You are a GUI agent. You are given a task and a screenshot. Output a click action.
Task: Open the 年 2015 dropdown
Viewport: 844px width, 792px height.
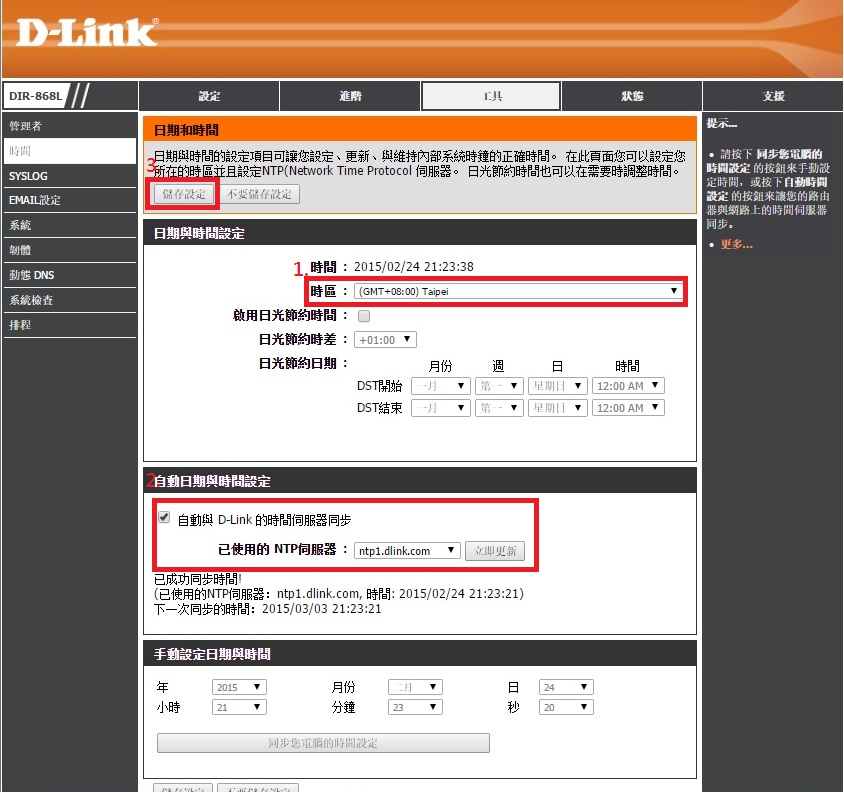click(239, 687)
